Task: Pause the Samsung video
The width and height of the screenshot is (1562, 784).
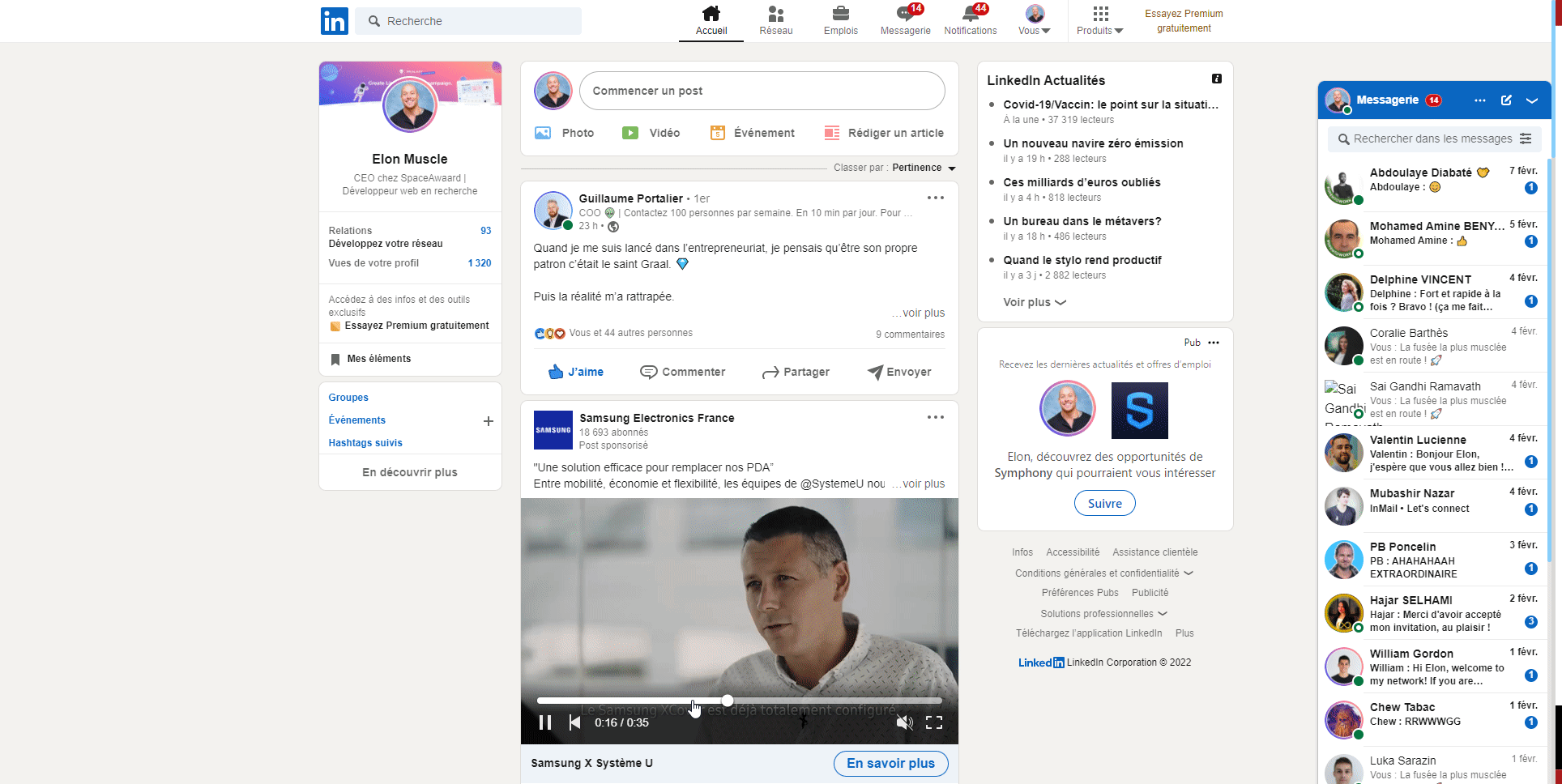Action: (x=545, y=722)
